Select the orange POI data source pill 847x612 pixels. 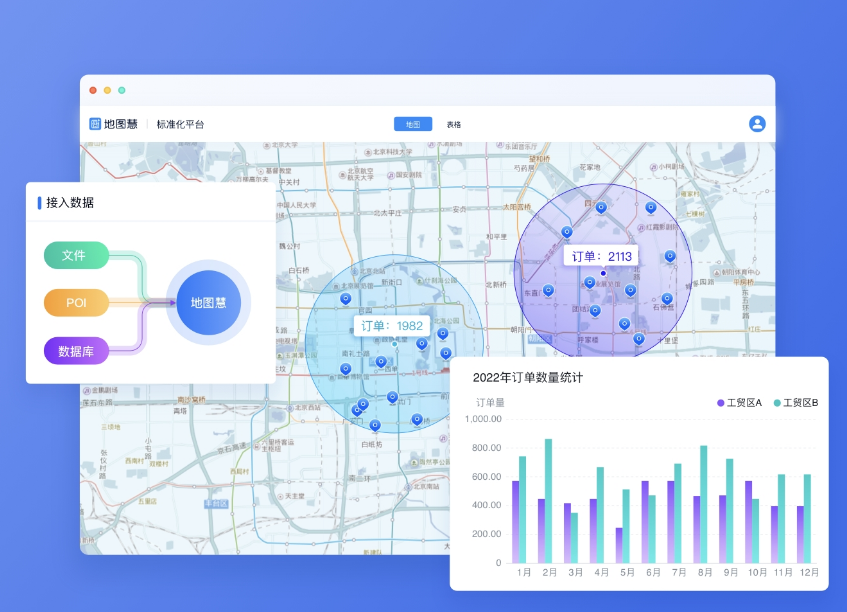pos(76,302)
